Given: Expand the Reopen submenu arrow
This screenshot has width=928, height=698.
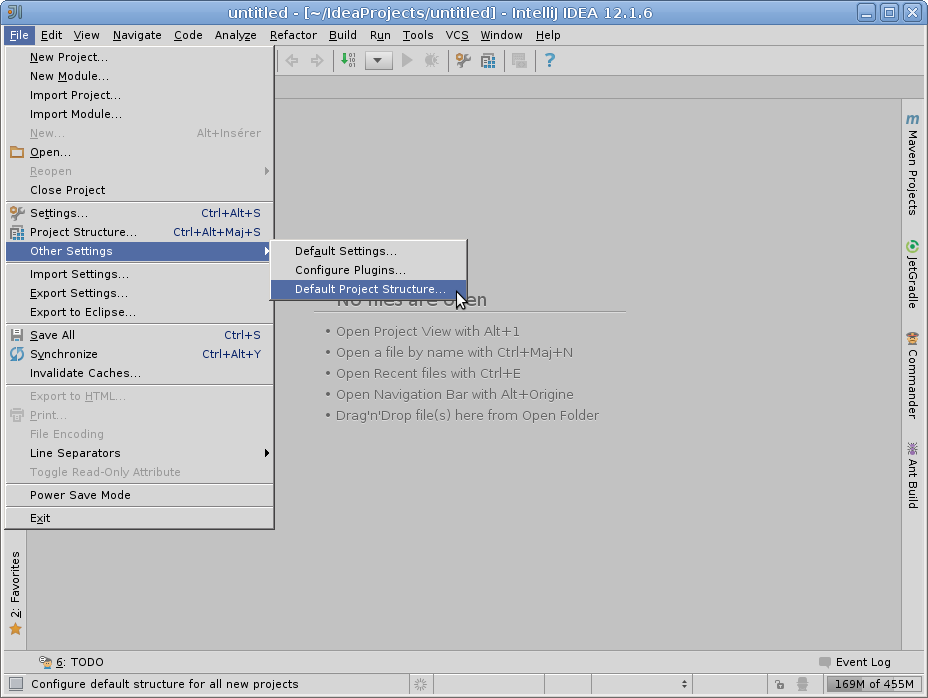Looking at the screenshot, I should coord(267,171).
